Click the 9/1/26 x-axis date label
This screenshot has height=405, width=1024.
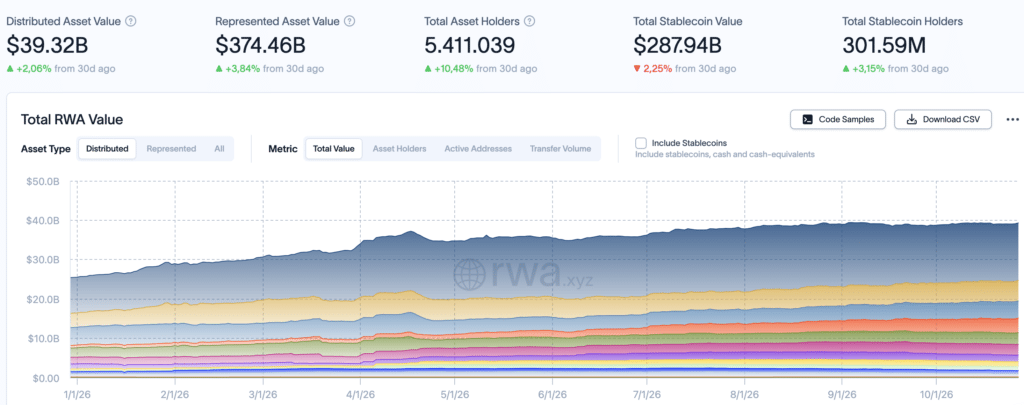click(x=841, y=395)
